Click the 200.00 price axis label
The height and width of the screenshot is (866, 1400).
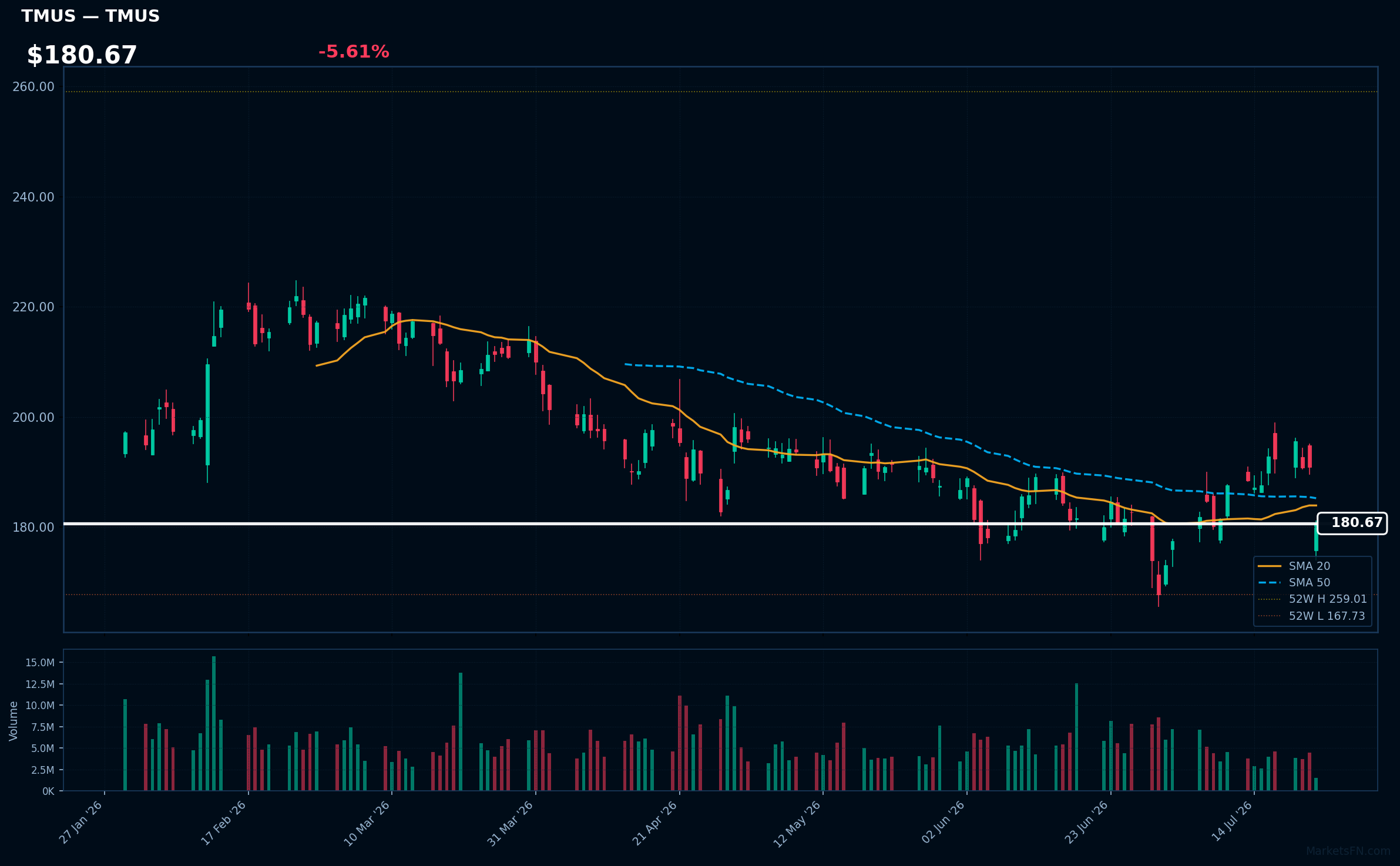(x=33, y=418)
